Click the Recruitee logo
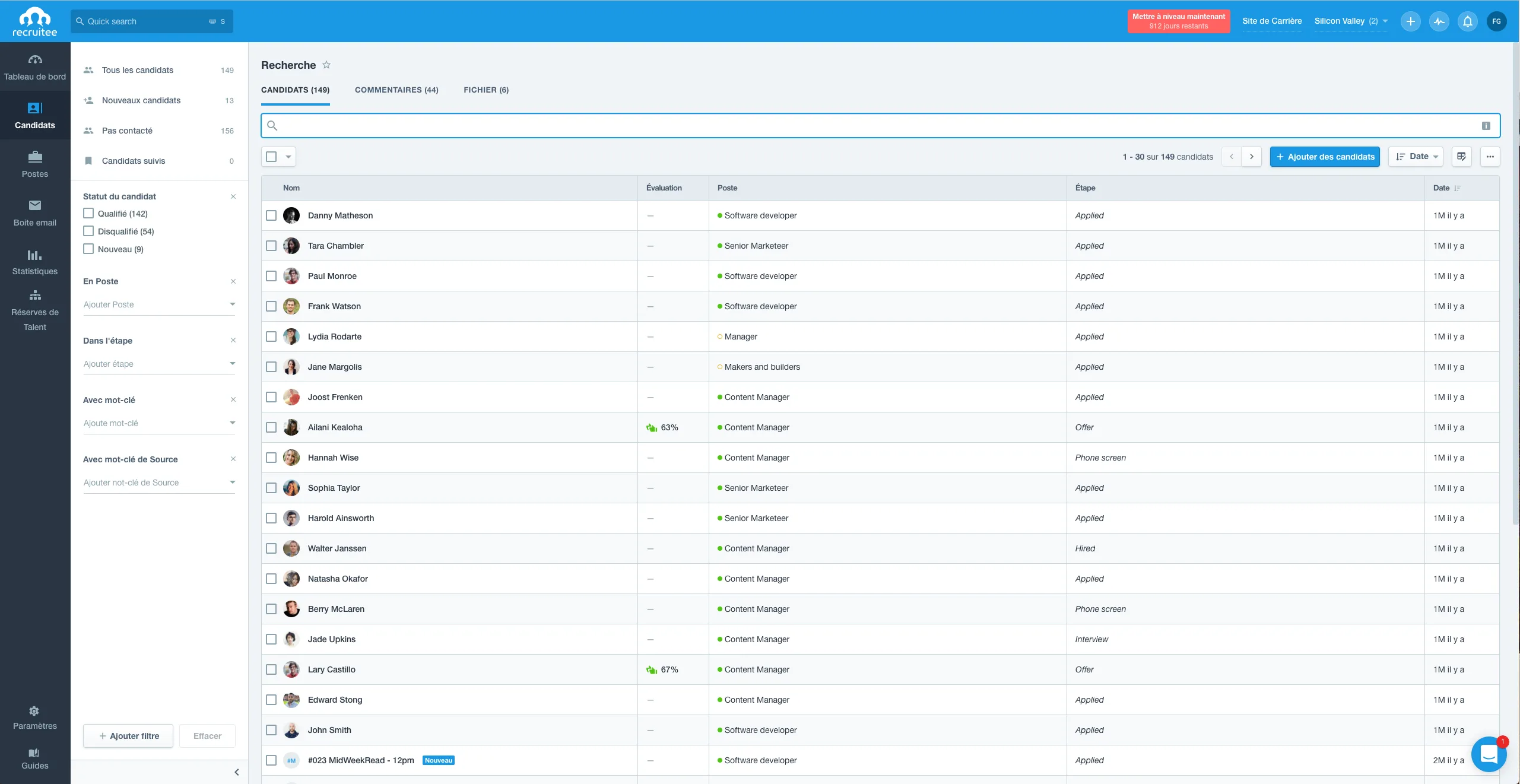This screenshot has width=1520, height=784. [35, 21]
